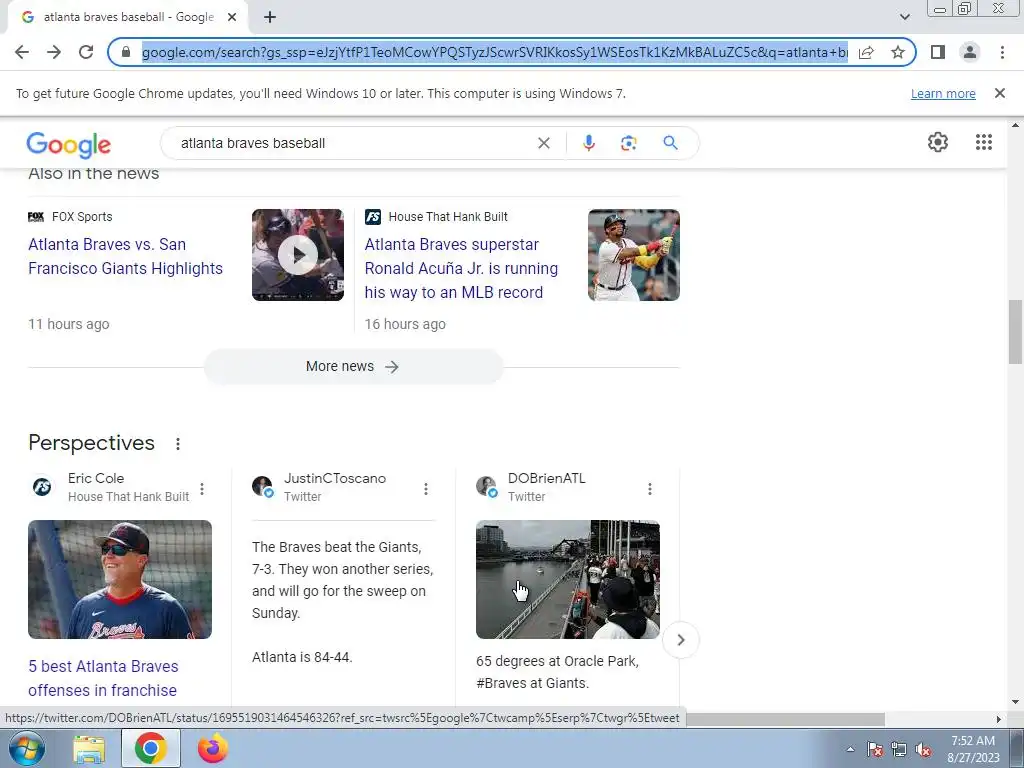Open the taskbar clock and date
Viewport: 1024px width, 768px height.
tap(973, 749)
